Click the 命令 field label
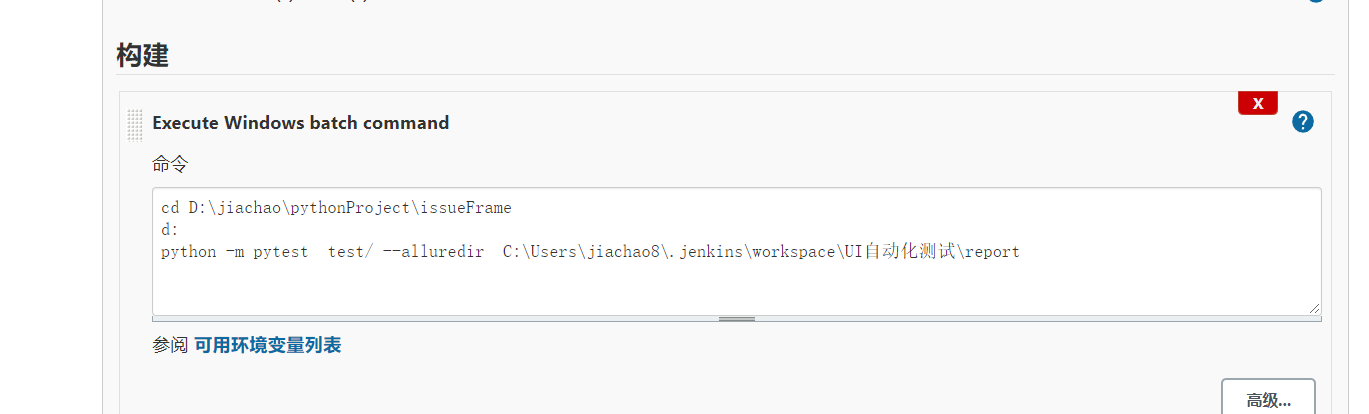 [x=170, y=164]
